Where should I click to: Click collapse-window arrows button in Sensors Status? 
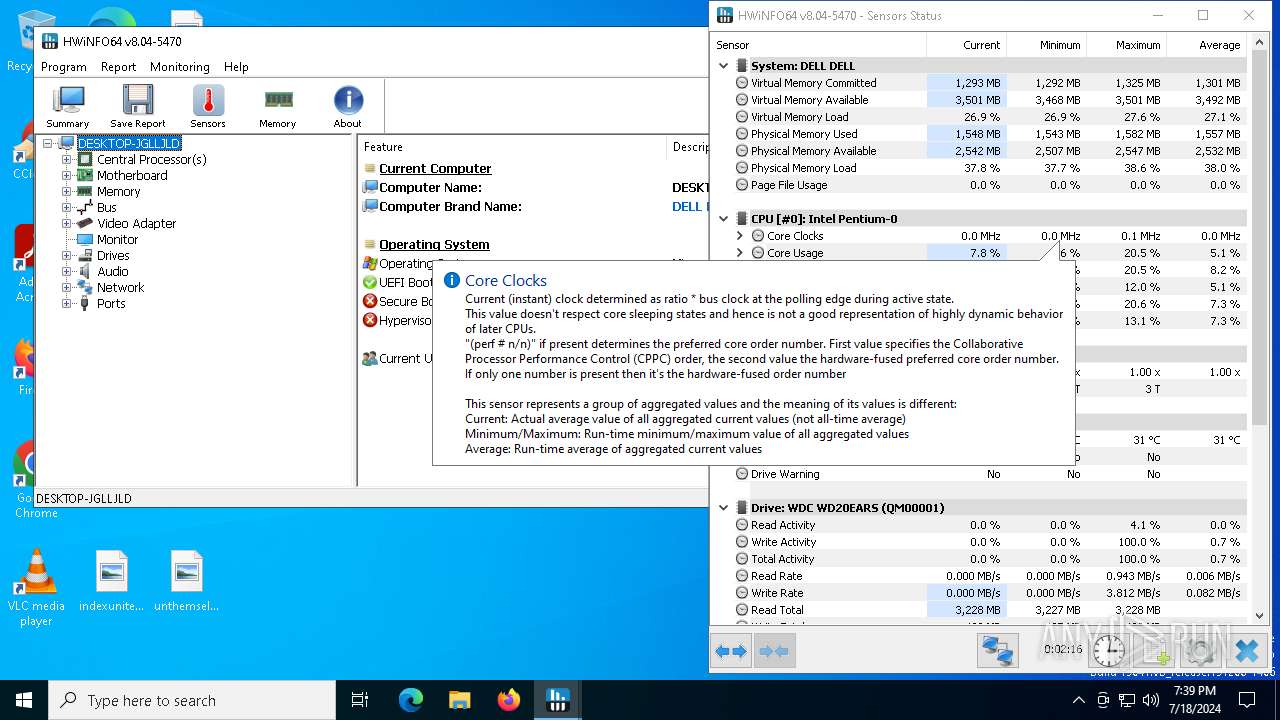point(775,651)
